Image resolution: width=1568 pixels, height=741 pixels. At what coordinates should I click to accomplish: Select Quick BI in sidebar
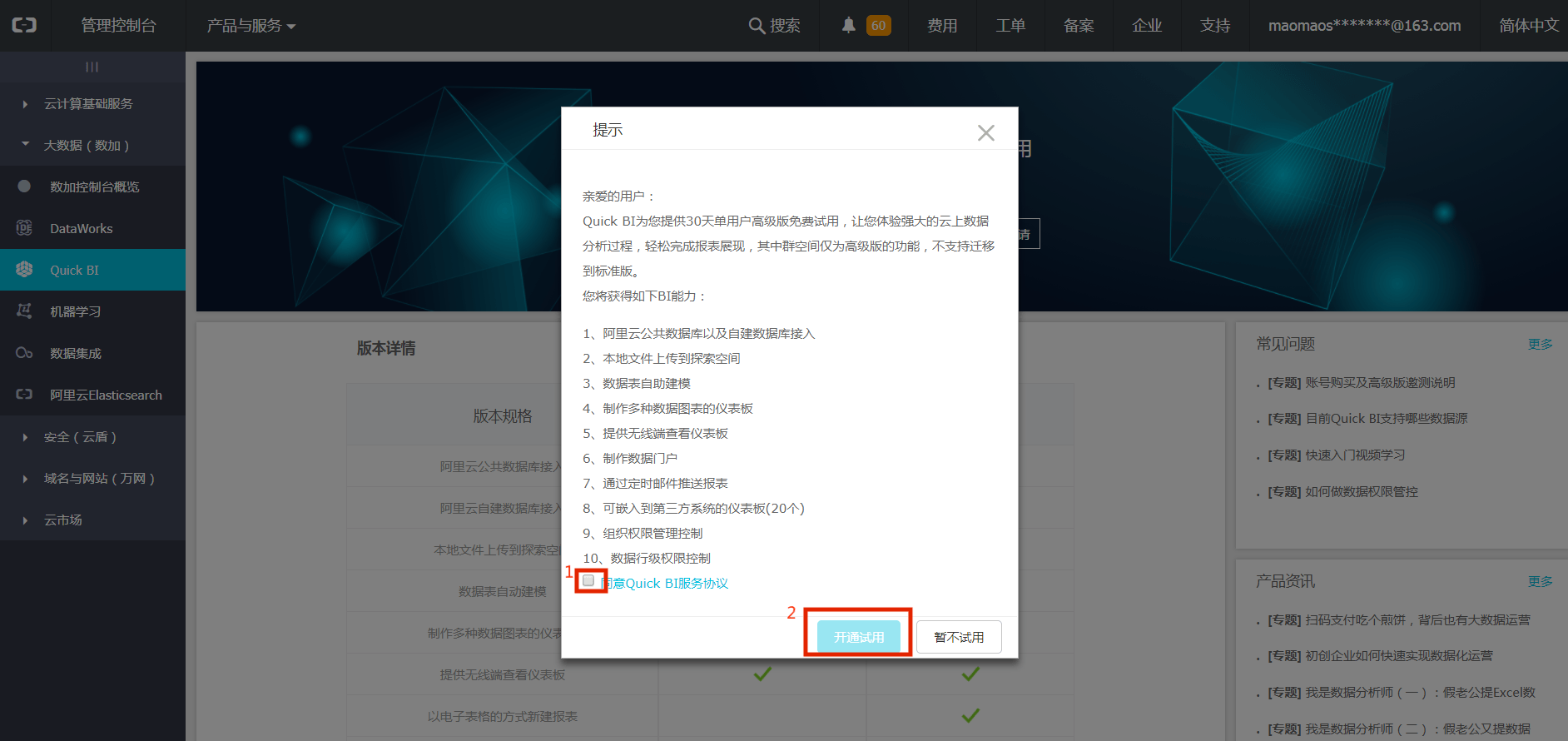93,270
